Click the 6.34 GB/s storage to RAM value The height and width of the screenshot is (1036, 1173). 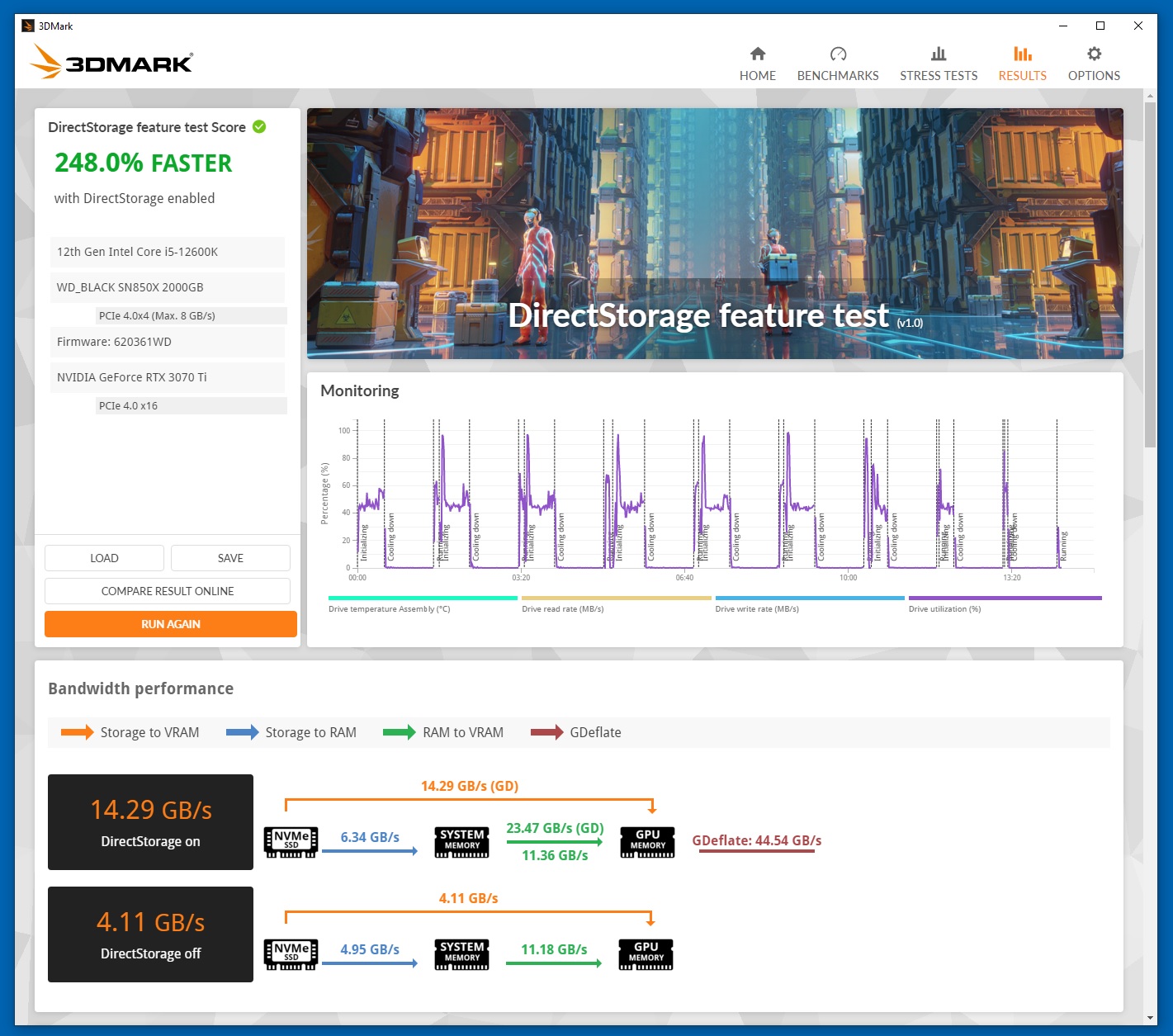pyautogui.click(x=370, y=837)
